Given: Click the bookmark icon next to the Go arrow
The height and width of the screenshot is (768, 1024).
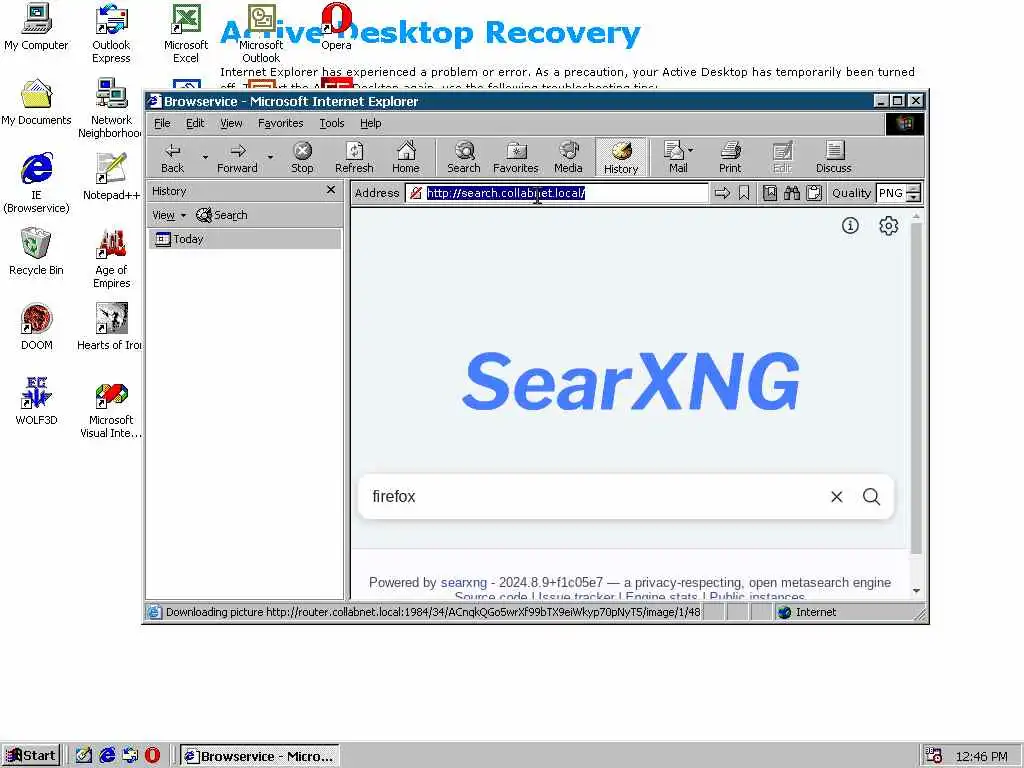Looking at the screenshot, I should (x=744, y=193).
